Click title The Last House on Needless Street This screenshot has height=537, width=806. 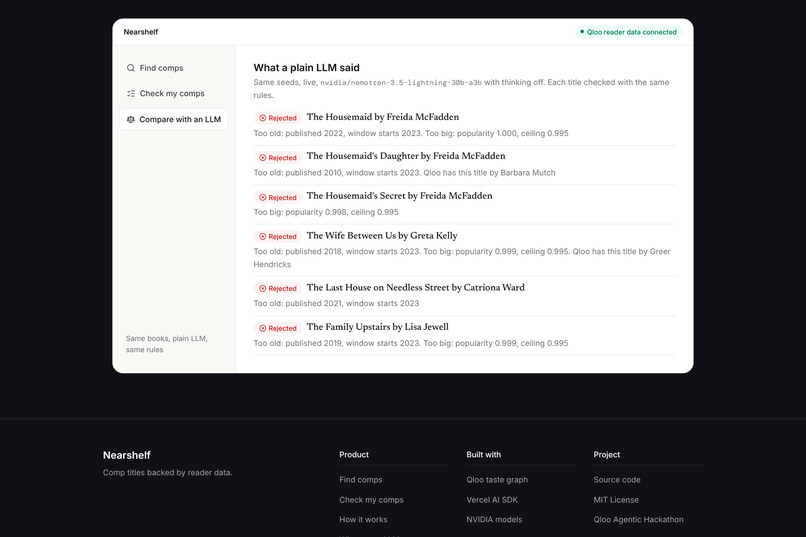click(x=416, y=287)
